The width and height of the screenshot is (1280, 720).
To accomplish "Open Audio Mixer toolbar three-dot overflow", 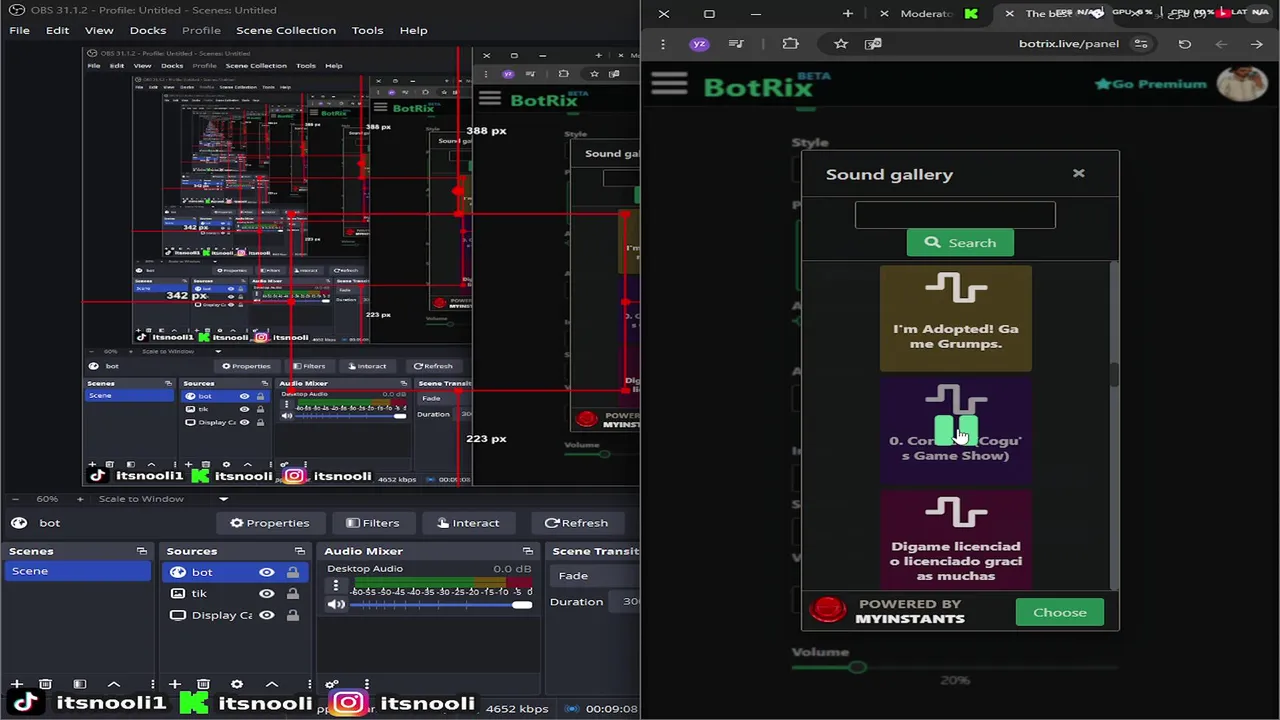I will point(366,684).
